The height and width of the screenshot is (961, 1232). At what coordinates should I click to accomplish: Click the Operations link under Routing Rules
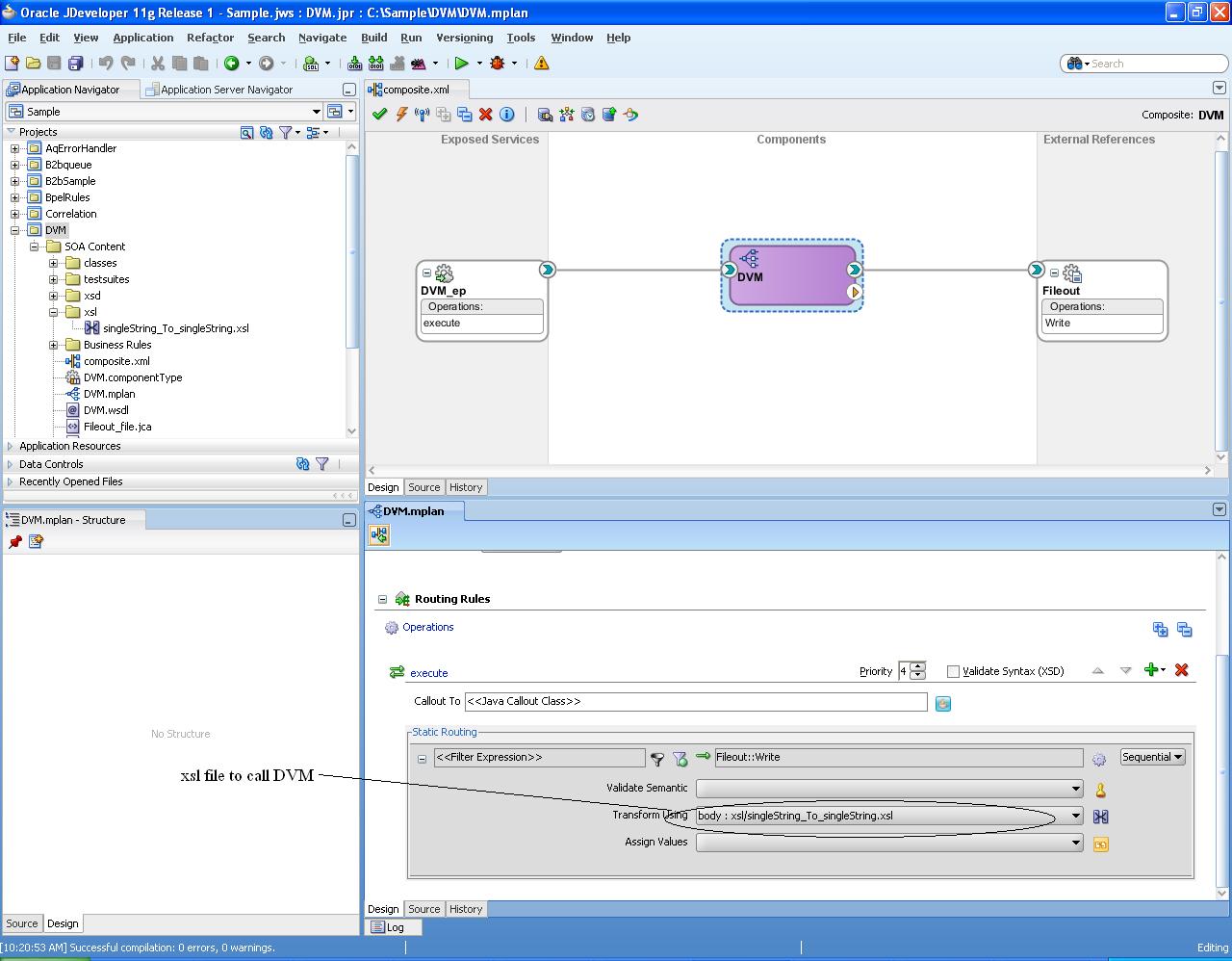click(x=426, y=627)
